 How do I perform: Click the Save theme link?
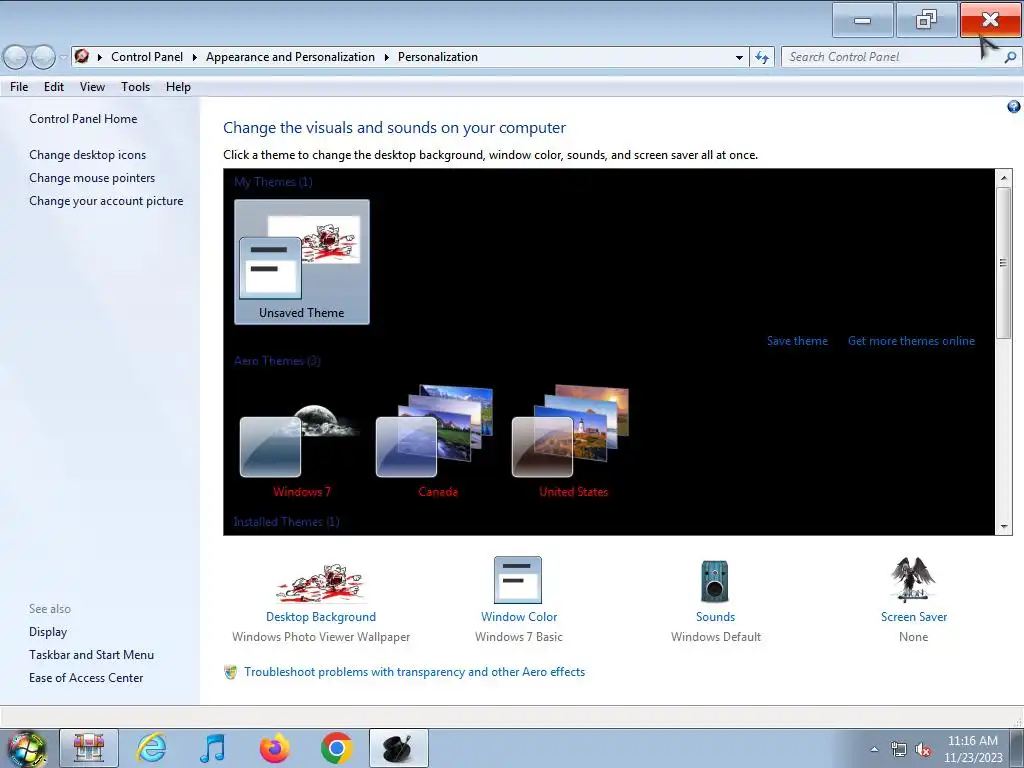(797, 341)
